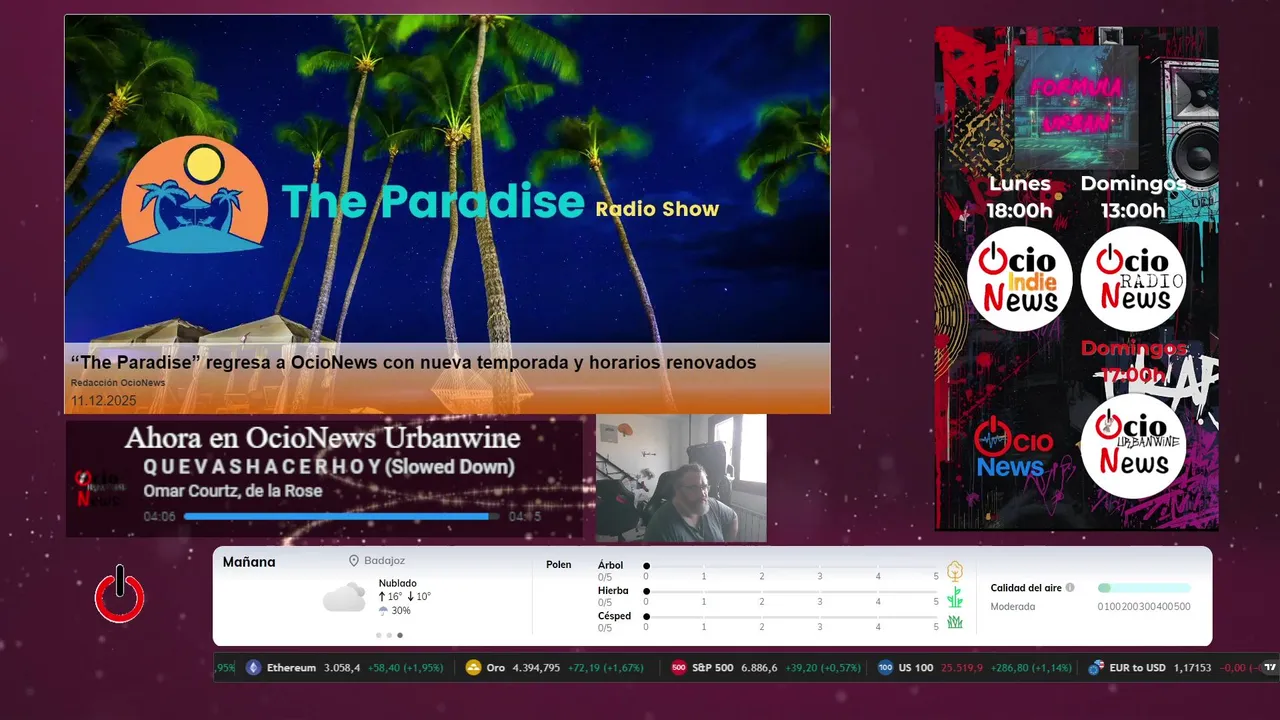The image size is (1280, 720).
Task: Click the grass pollen icon beside Césped
Action: pos(955,622)
